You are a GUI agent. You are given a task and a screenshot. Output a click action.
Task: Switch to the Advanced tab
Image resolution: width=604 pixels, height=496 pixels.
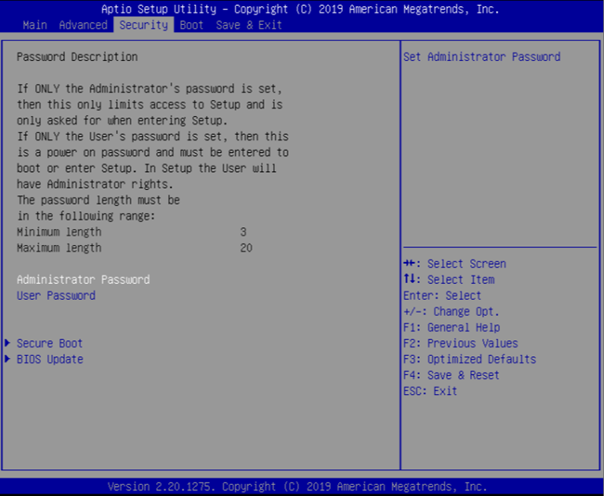pyautogui.click(x=83, y=24)
